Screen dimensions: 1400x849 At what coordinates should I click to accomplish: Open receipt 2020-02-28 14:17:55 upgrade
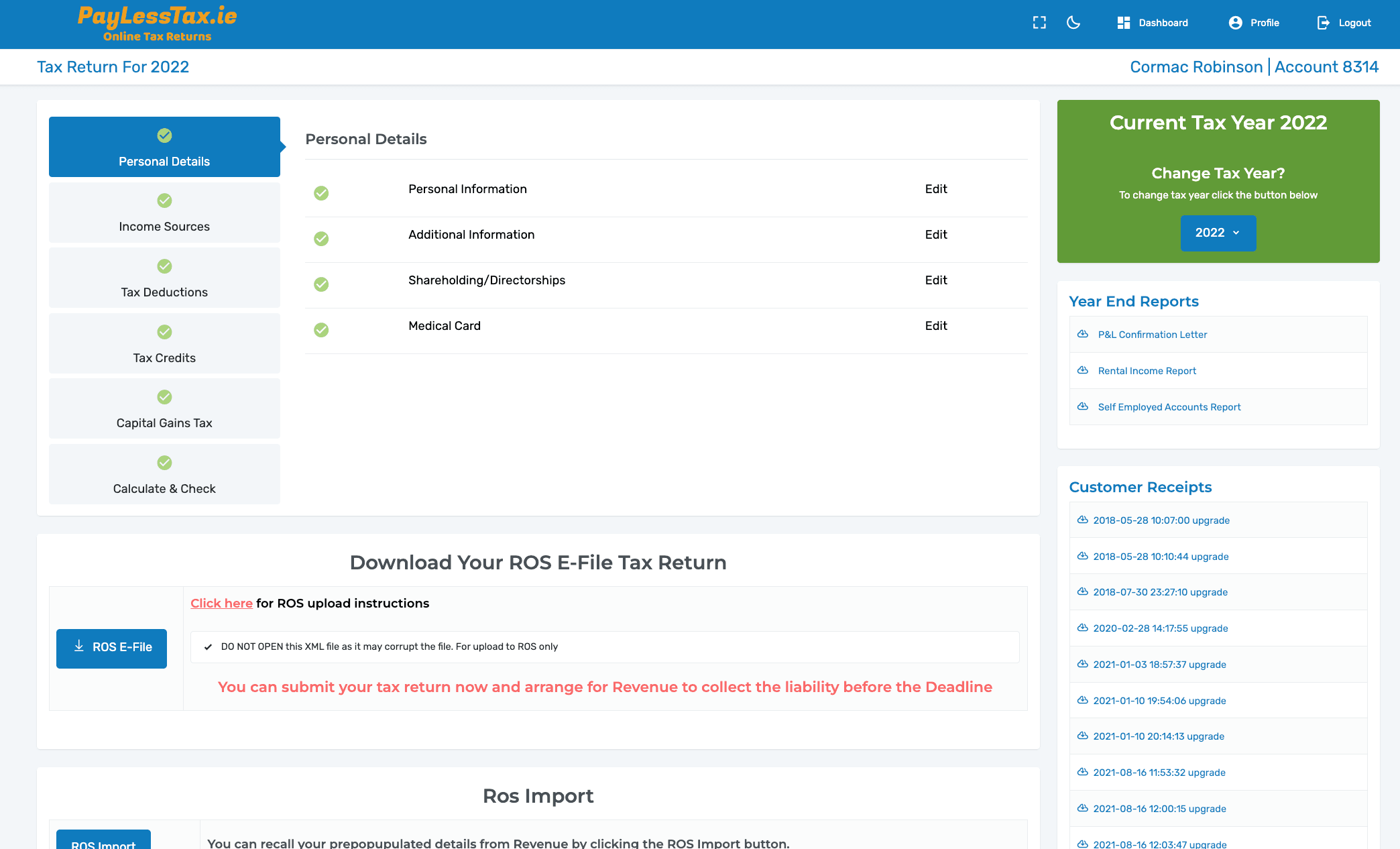tap(1161, 628)
